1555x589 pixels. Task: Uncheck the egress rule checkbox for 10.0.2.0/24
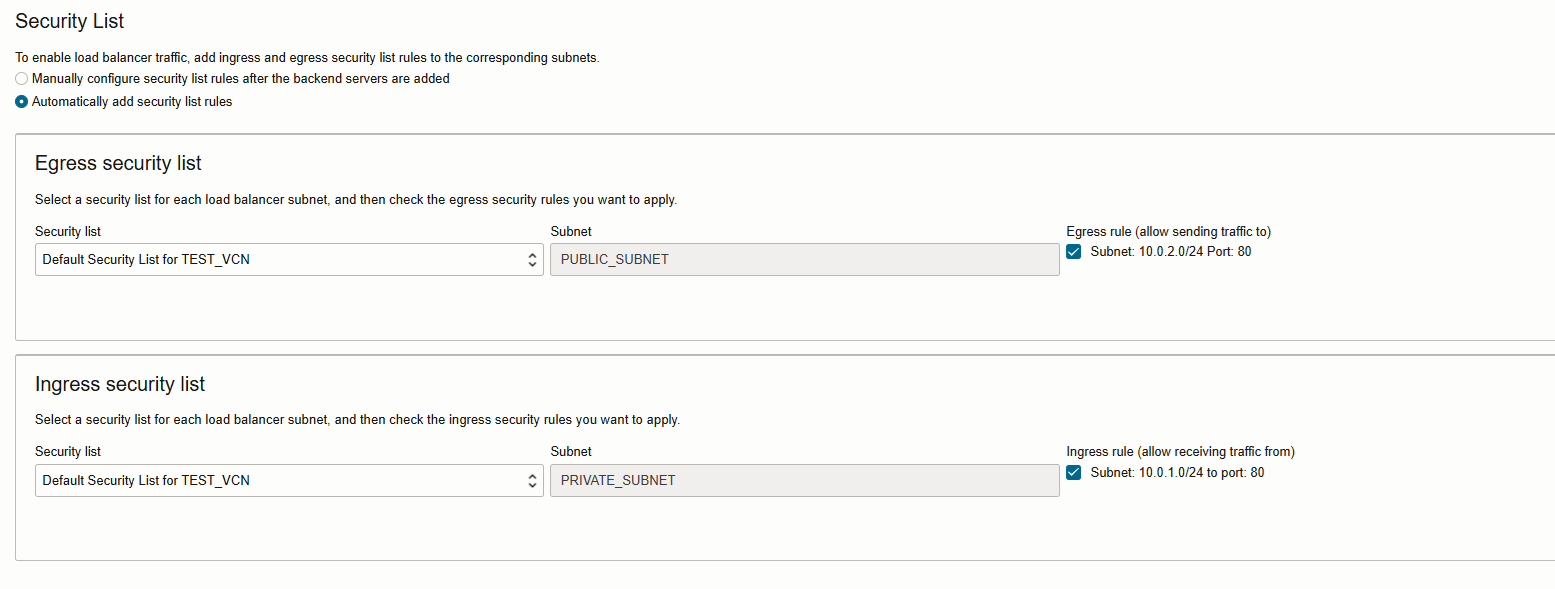point(1074,252)
